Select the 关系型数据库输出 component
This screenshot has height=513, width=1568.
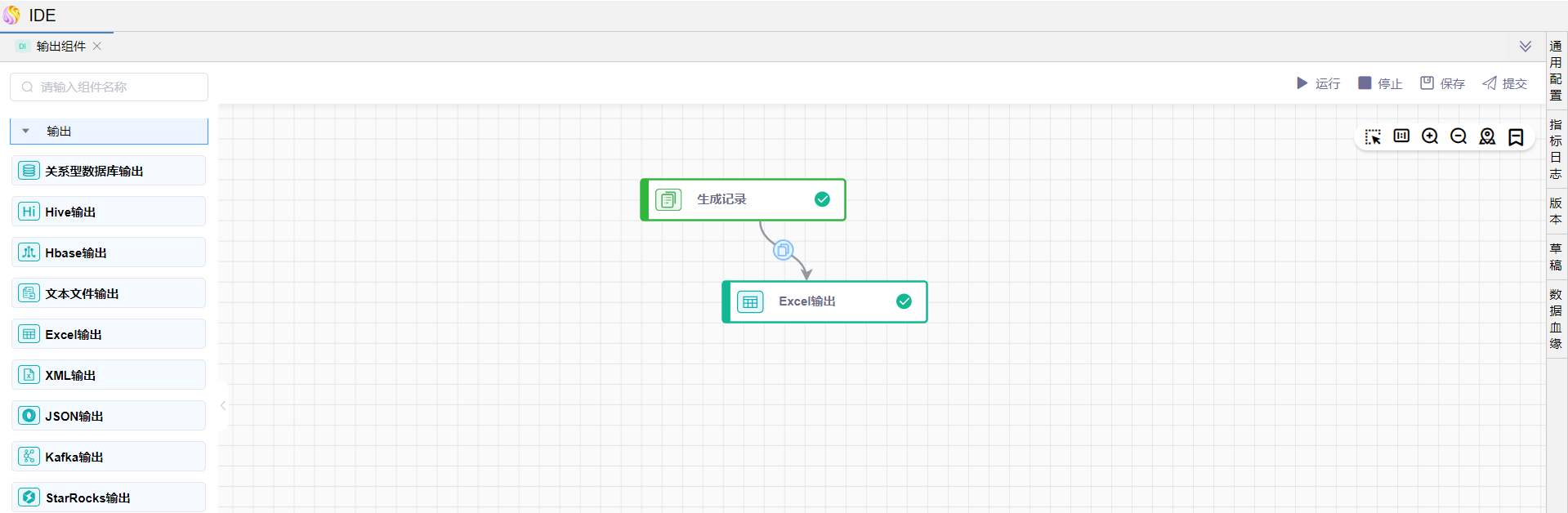pos(109,171)
